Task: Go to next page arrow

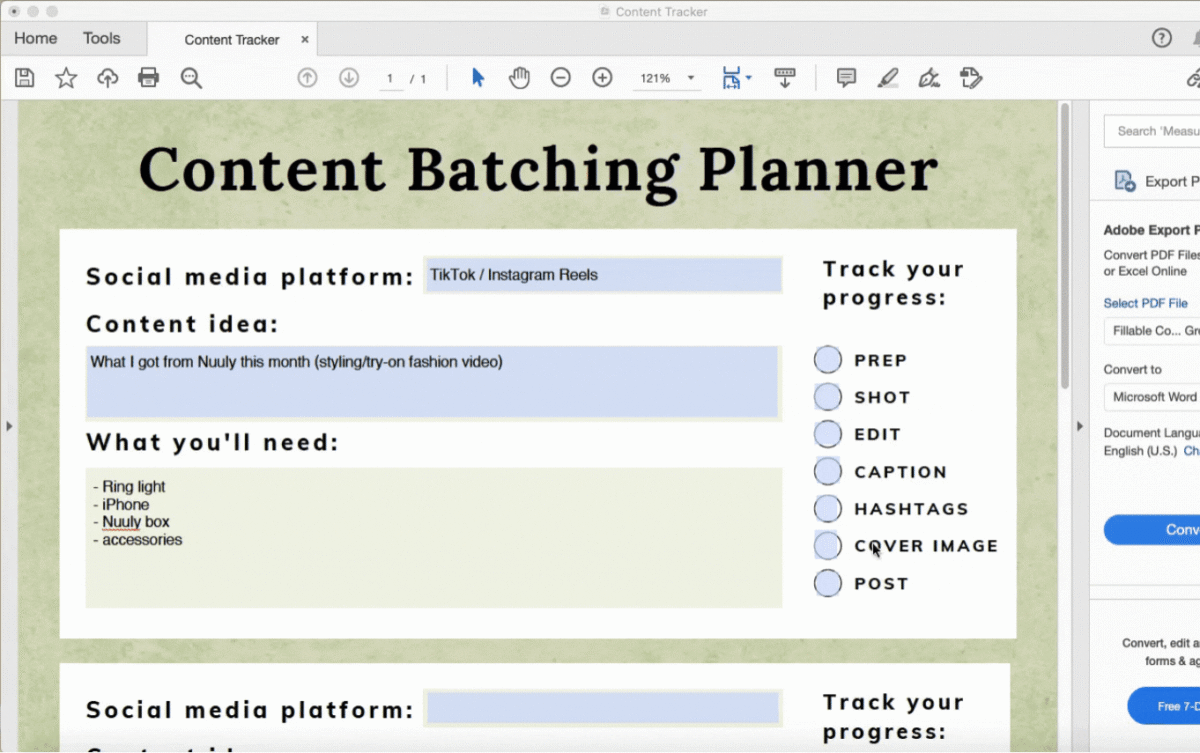Action: click(349, 78)
